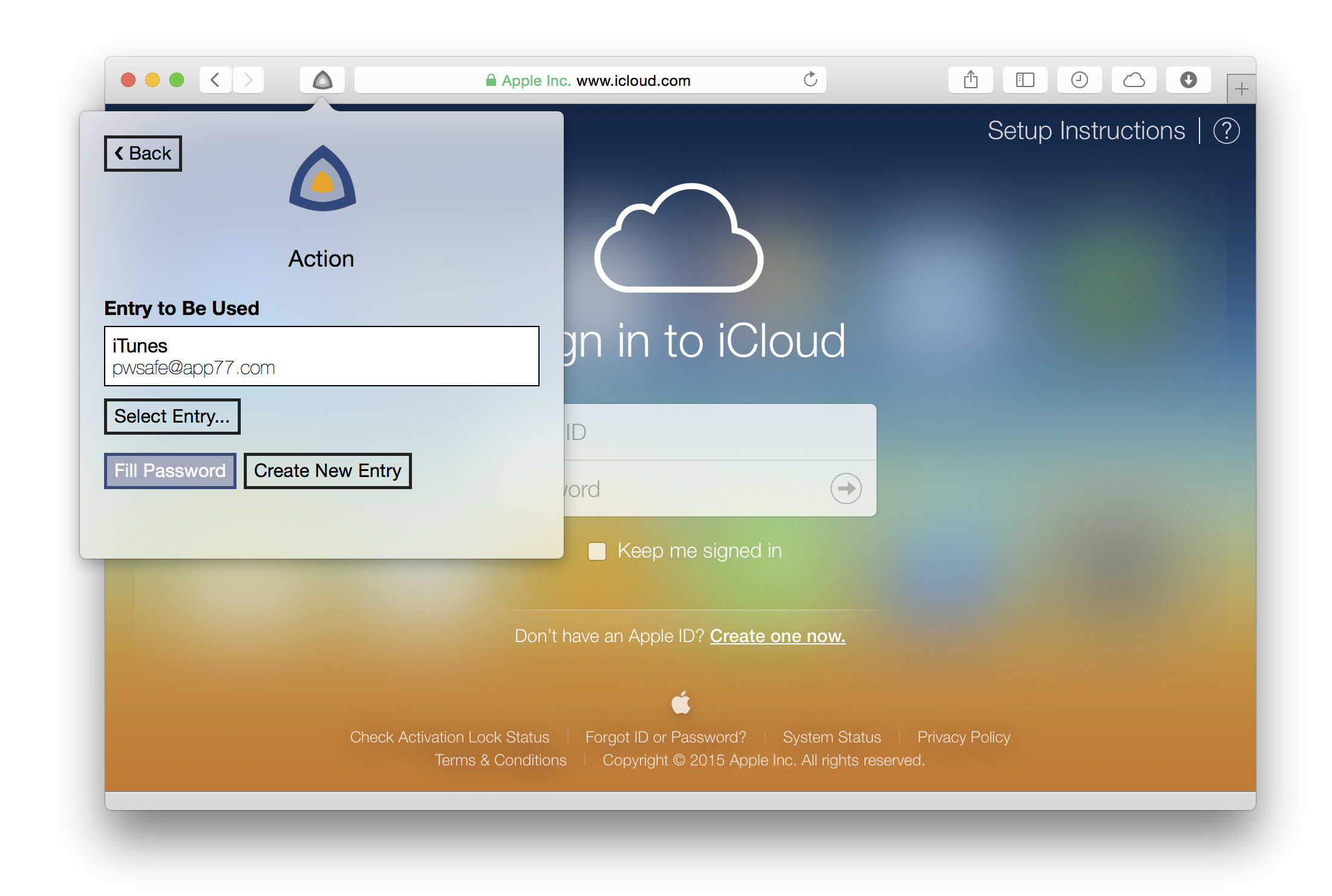
Task: Click the Apple ID input field
Action: [x=720, y=432]
